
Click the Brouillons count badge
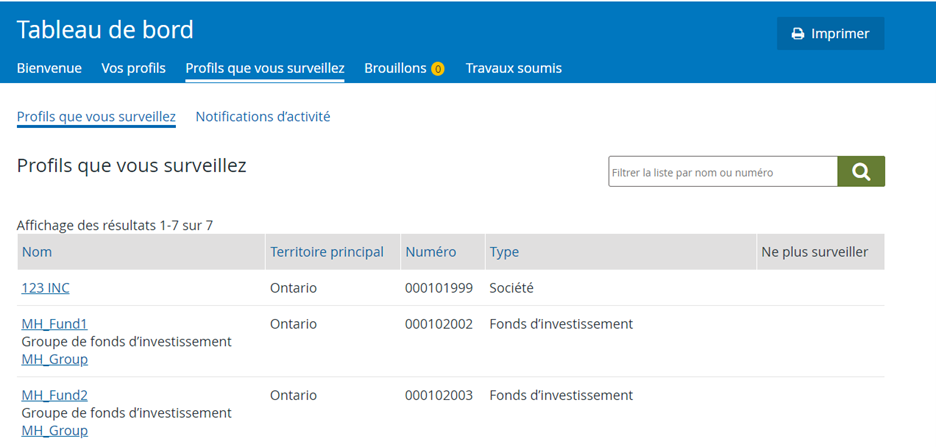(x=438, y=69)
